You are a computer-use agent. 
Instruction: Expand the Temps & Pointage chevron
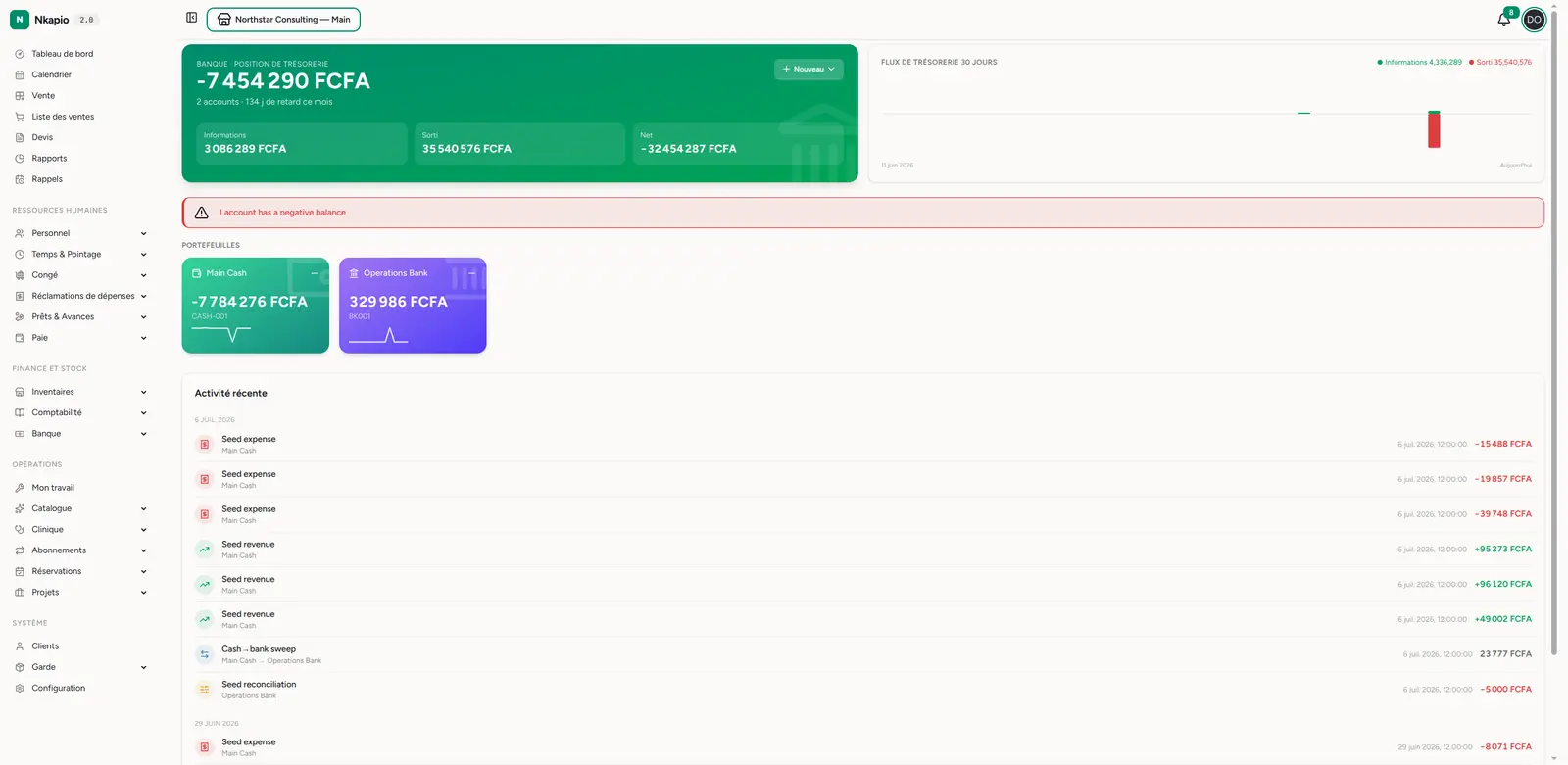pos(144,254)
